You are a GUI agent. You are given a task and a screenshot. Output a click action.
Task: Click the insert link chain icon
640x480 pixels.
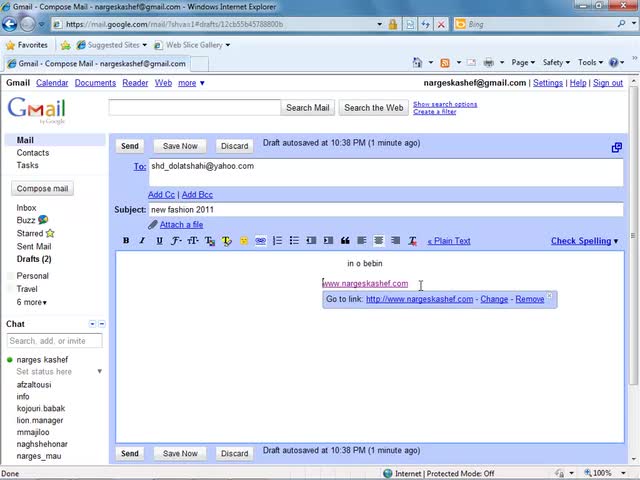click(260, 241)
